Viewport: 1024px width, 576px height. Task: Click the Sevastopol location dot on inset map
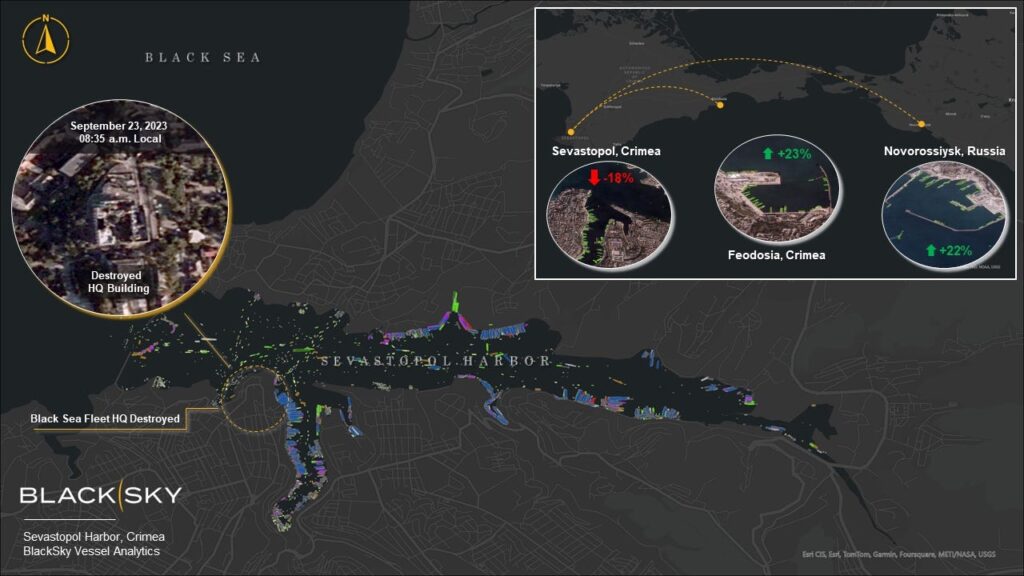[x=571, y=132]
